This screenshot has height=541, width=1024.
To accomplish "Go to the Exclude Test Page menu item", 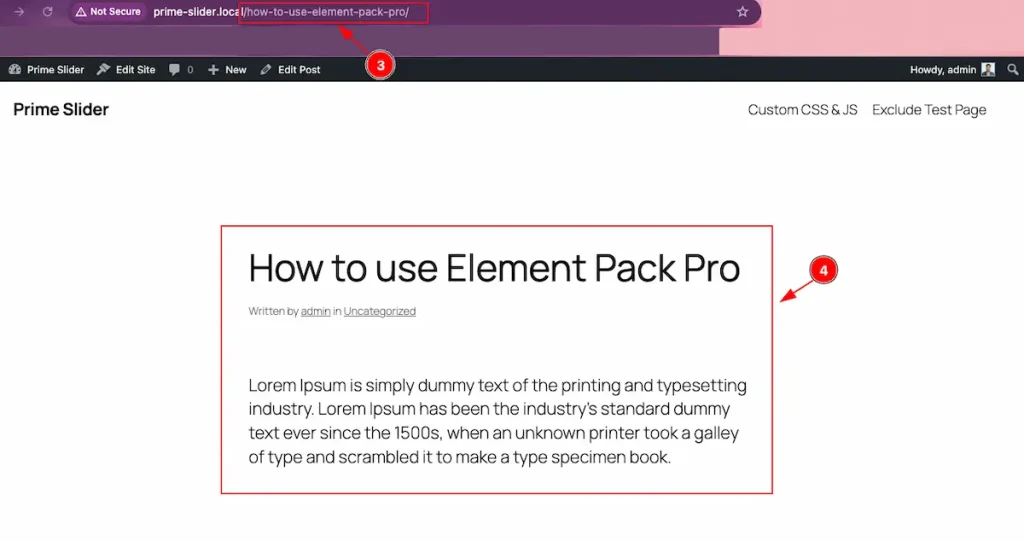I will tap(929, 110).
